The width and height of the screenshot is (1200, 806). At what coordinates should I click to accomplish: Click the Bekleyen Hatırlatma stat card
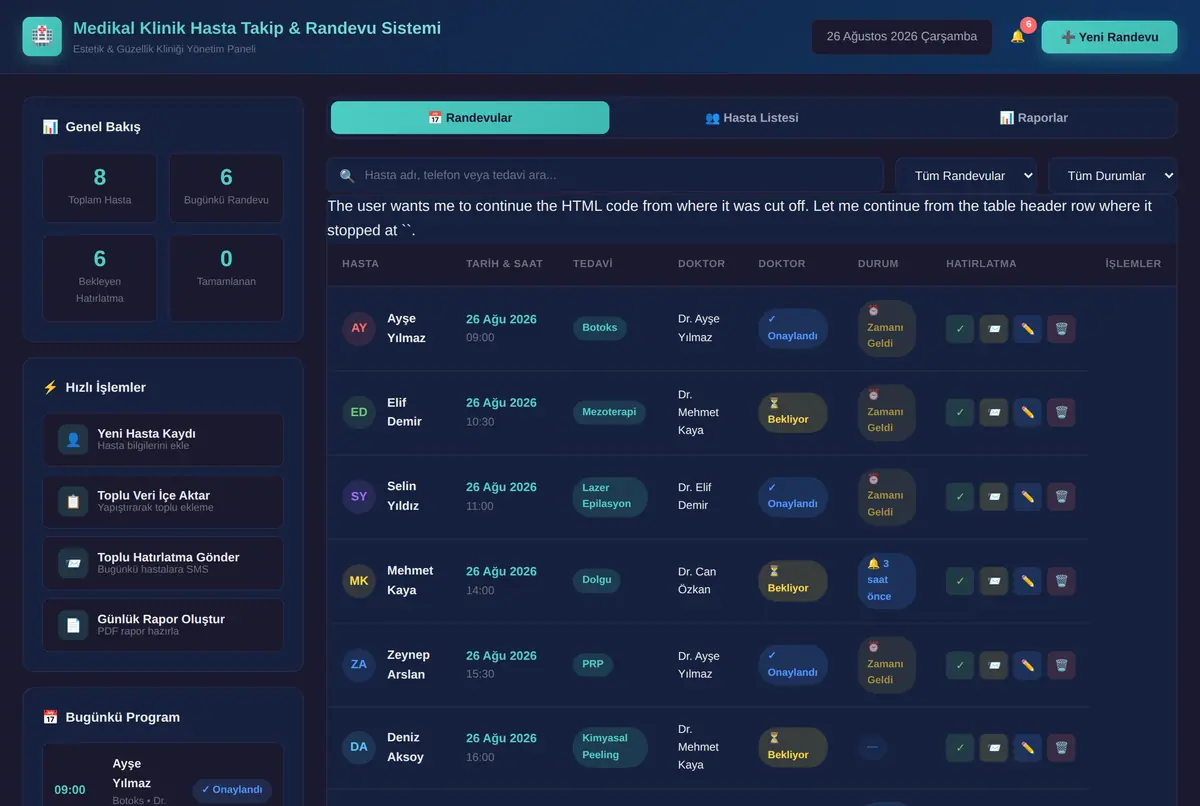pos(100,278)
